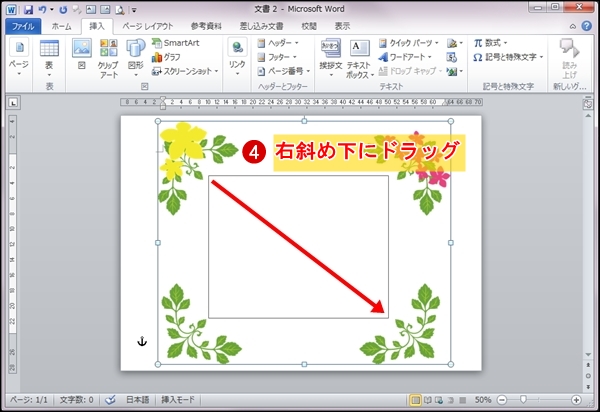Click the date and time icon in the text group

452,57
